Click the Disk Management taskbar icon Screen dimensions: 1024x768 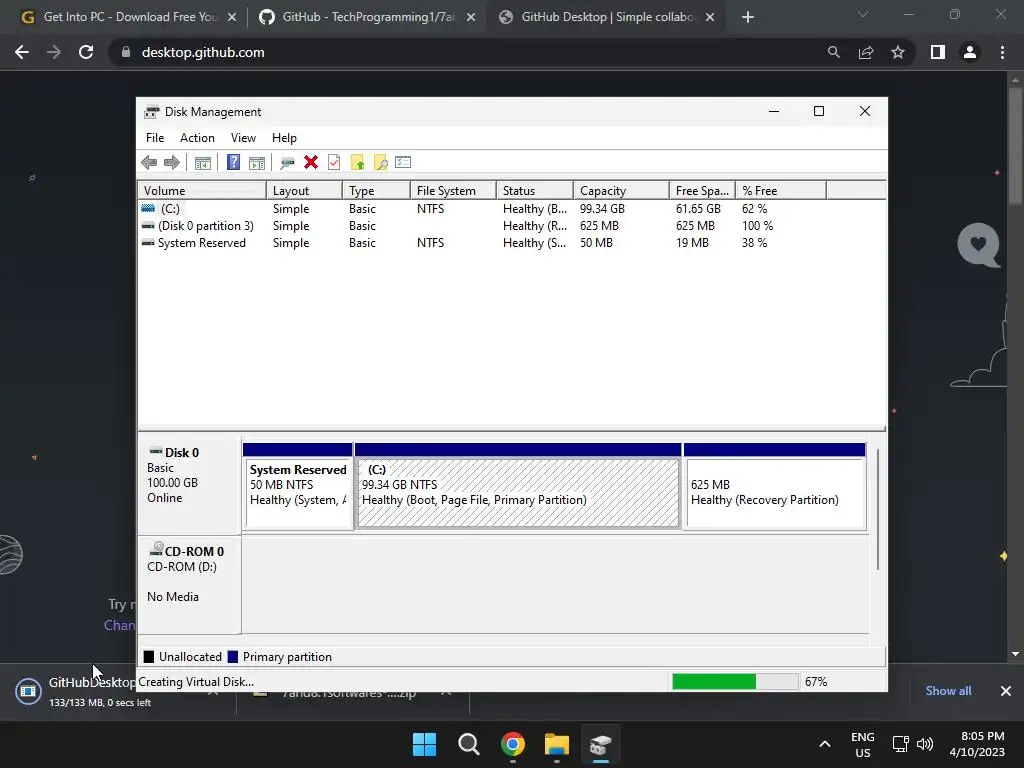point(600,744)
